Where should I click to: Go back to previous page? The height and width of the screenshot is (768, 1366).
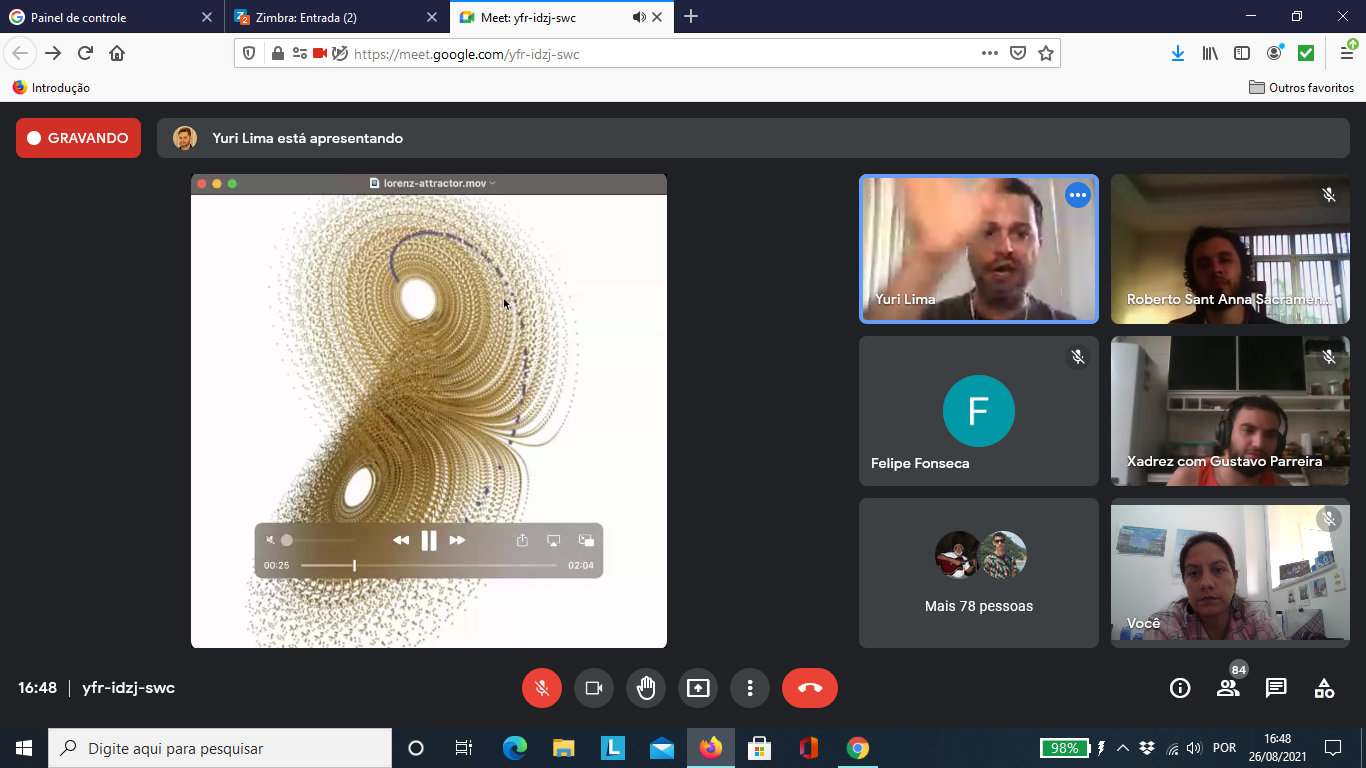20,53
